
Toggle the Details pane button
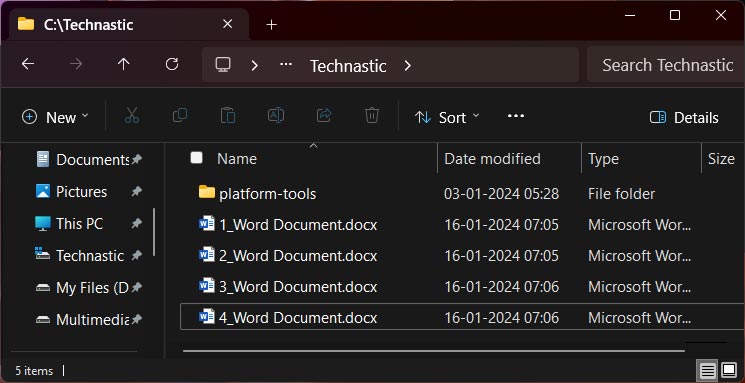click(684, 117)
